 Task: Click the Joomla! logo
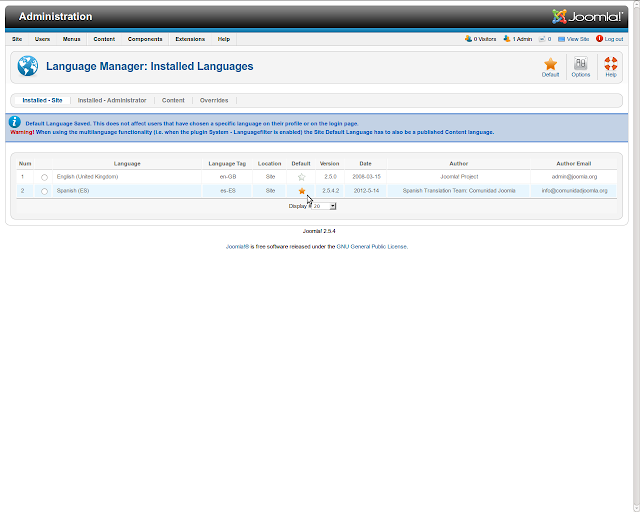click(587, 16)
